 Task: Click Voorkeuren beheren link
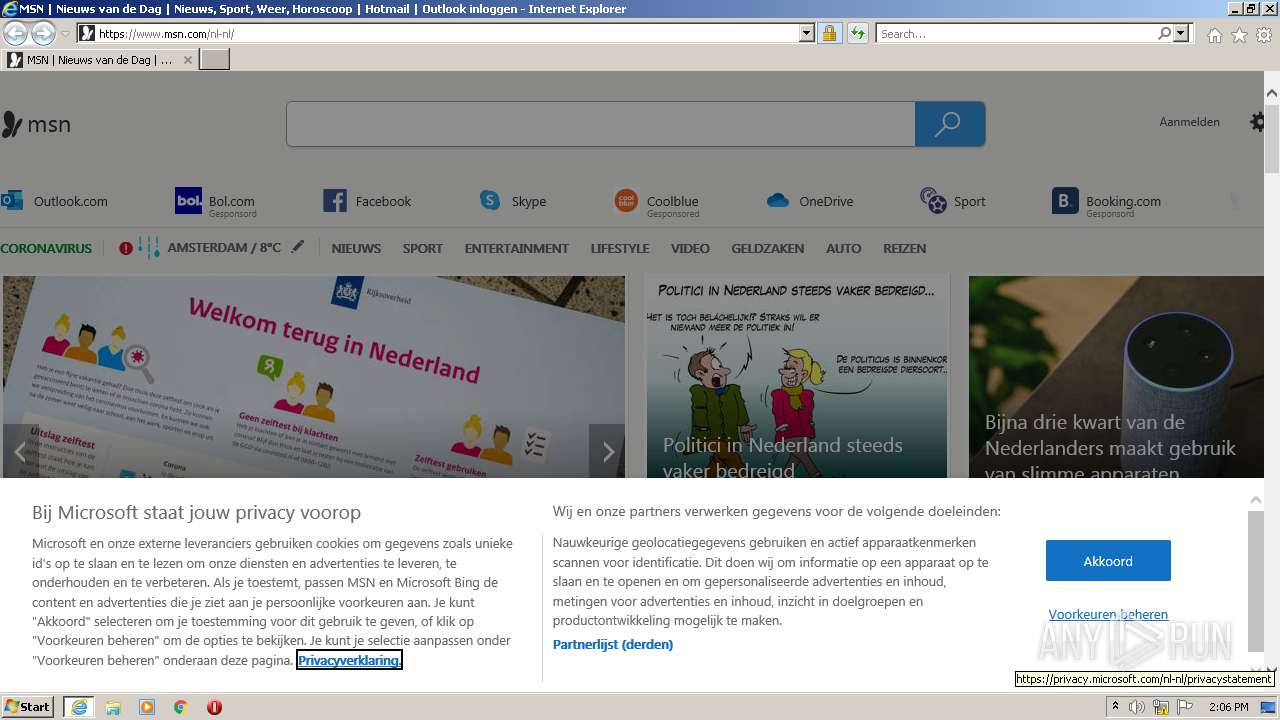coord(1108,614)
